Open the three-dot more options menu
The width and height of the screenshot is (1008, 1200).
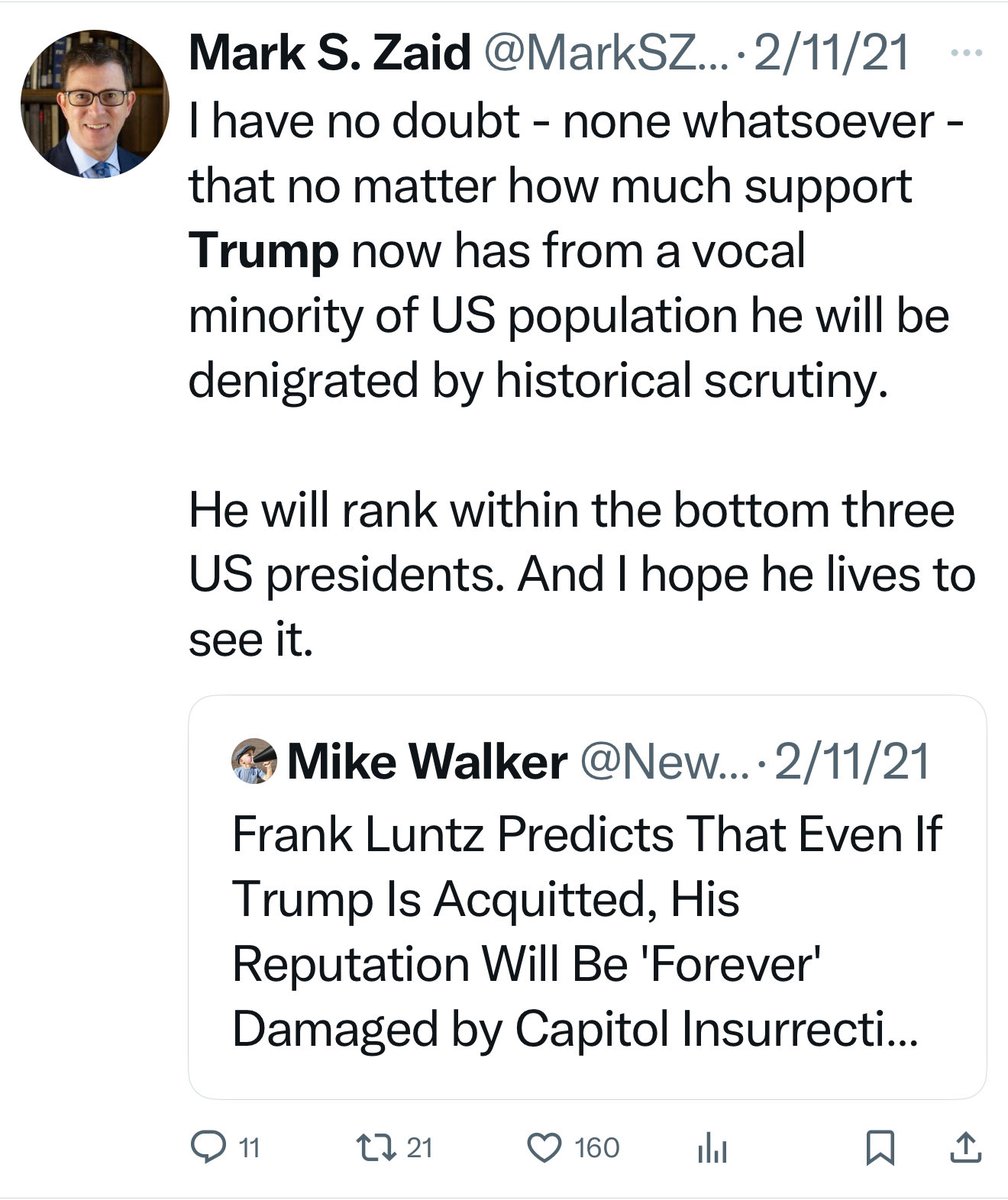pyautogui.click(x=965, y=54)
